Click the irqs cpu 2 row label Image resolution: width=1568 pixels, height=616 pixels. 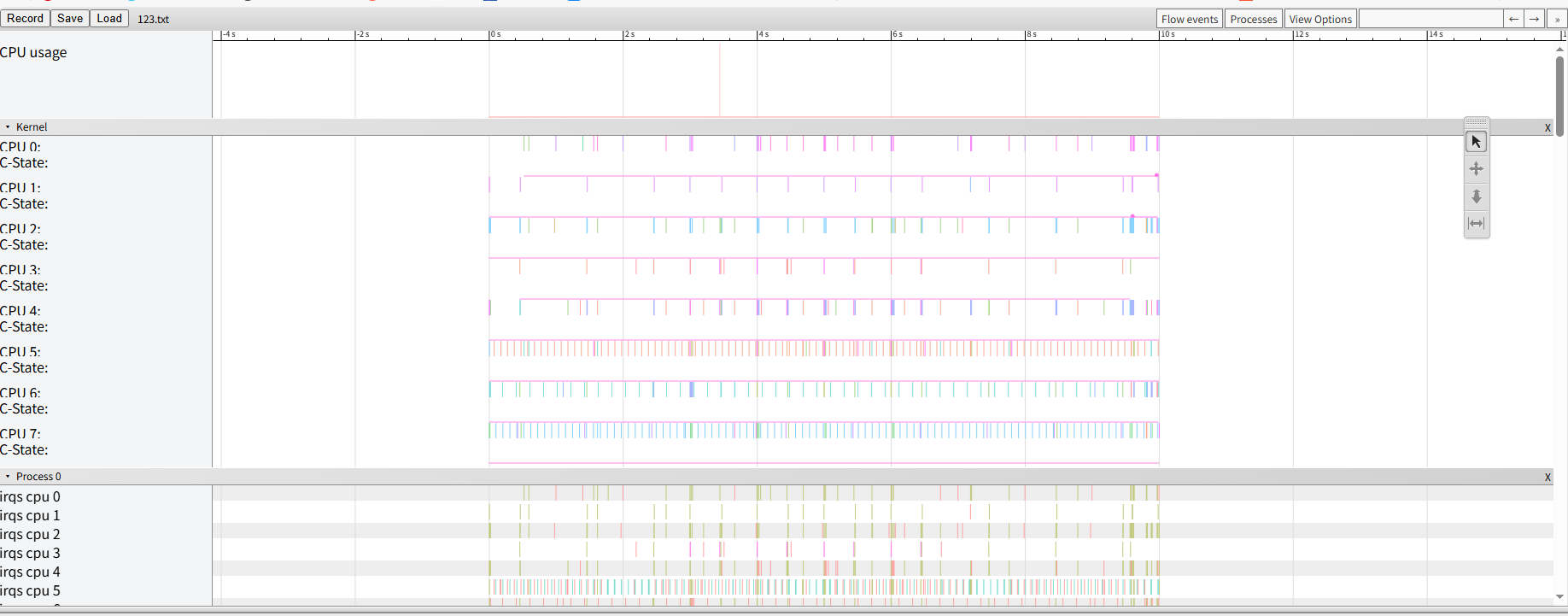pos(30,534)
